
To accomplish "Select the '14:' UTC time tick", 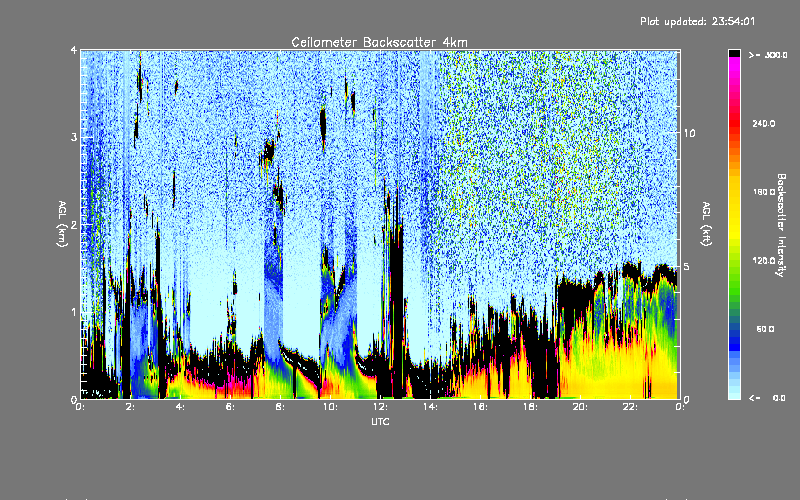I will coord(430,407).
